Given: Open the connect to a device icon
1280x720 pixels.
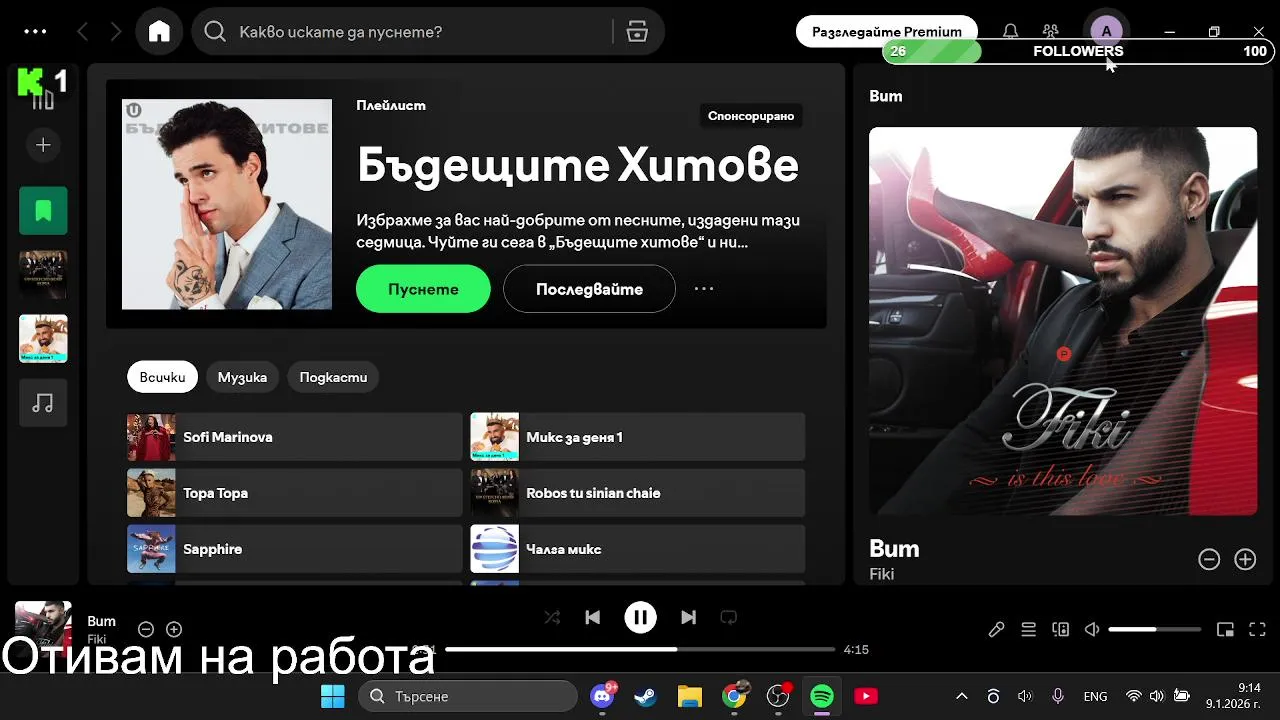Looking at the screenshot, I should pyautogui.click(x=1060, y=629).
